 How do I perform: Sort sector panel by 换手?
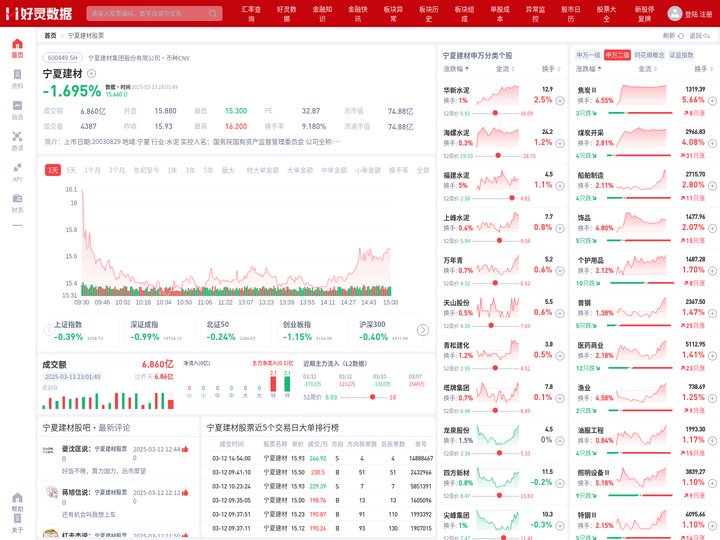tap(703, 69)
